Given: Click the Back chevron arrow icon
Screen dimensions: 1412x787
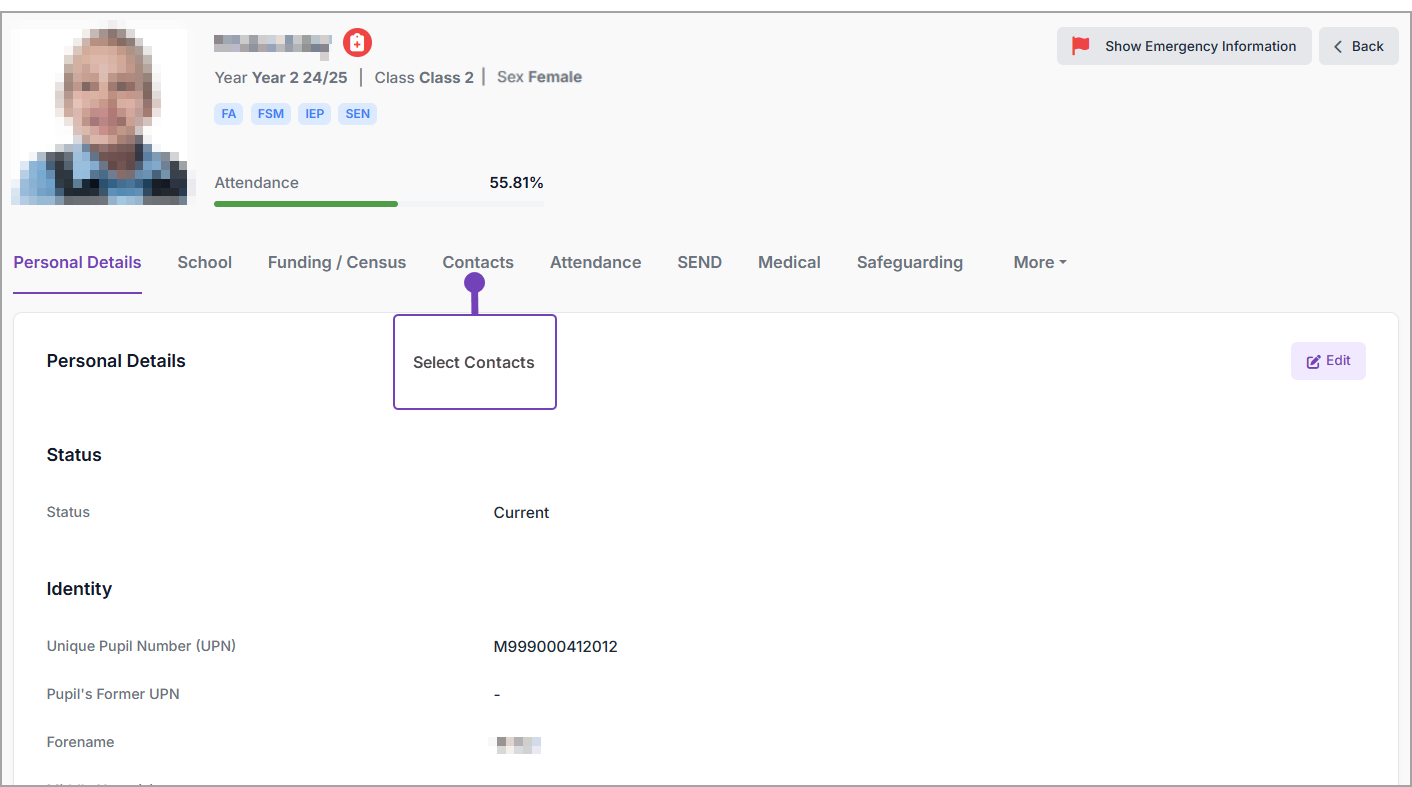Looking at the screenshot, I should pyautogui.click(x=1338, y=47).
